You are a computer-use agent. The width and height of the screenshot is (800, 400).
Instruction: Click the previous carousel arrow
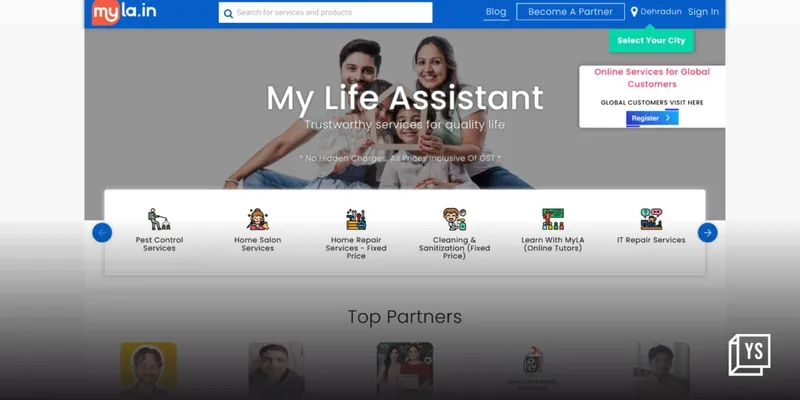pos(102,233)
